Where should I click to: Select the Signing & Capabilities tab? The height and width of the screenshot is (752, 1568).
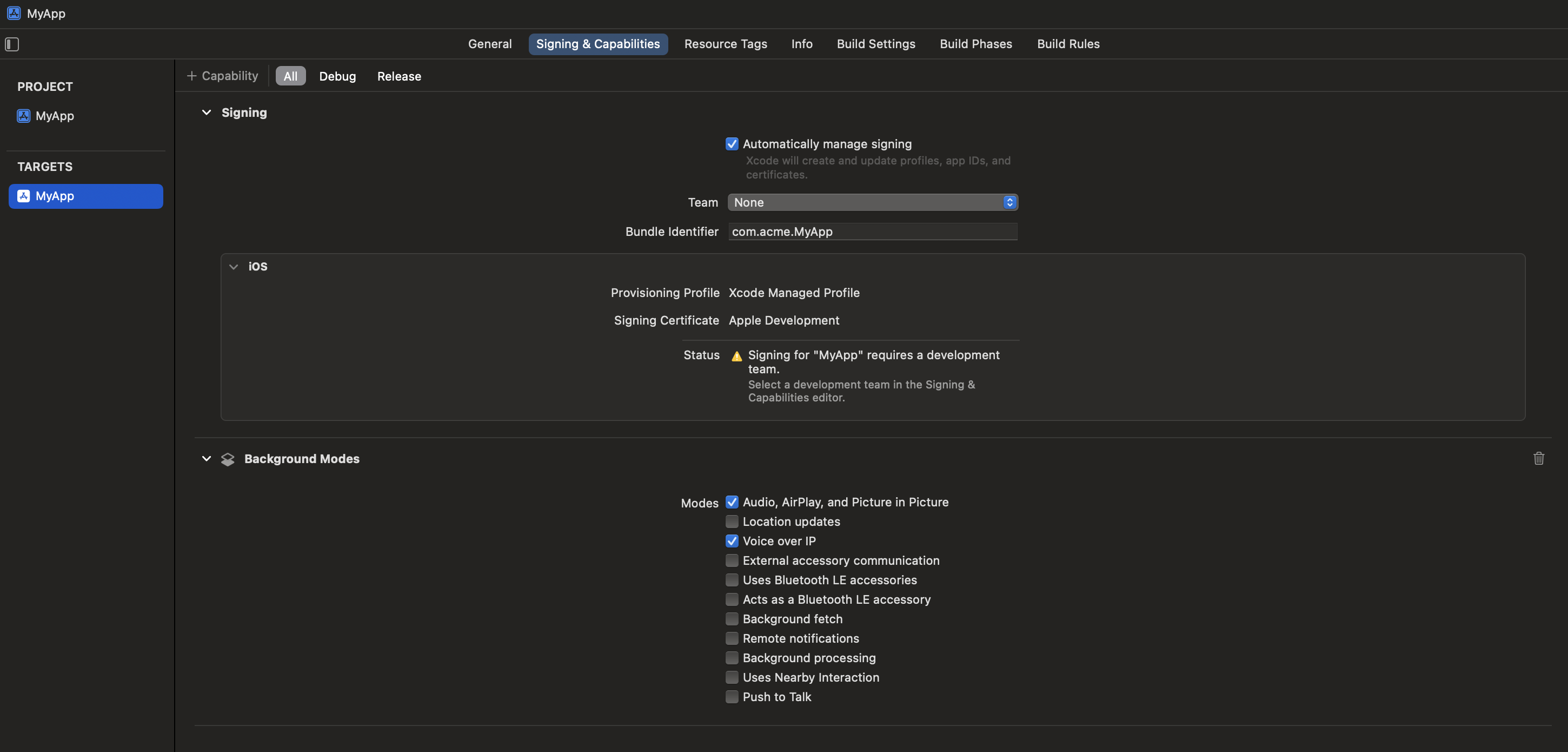click(x=598, y=44)
